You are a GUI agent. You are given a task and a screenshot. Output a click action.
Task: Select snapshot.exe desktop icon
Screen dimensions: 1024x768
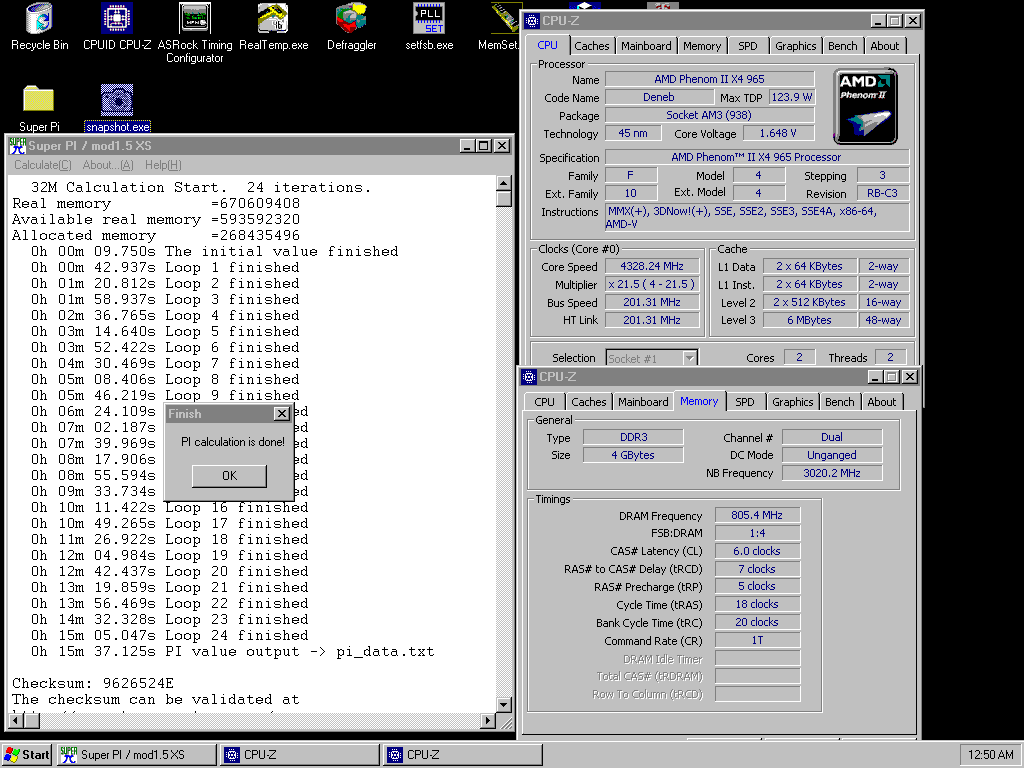(118, 108)
